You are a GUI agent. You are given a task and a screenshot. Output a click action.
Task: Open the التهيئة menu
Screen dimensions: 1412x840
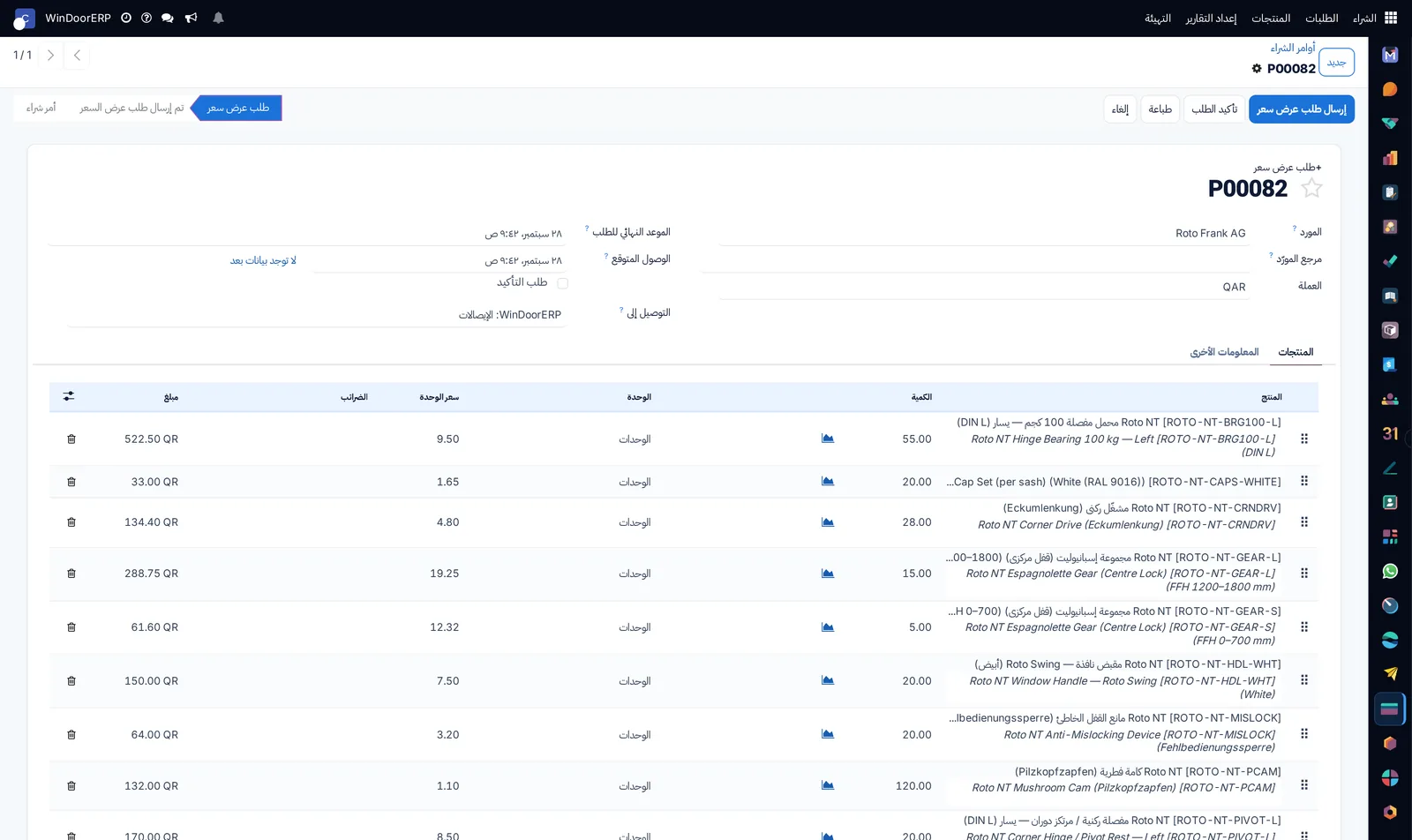tap(1158, 18)
